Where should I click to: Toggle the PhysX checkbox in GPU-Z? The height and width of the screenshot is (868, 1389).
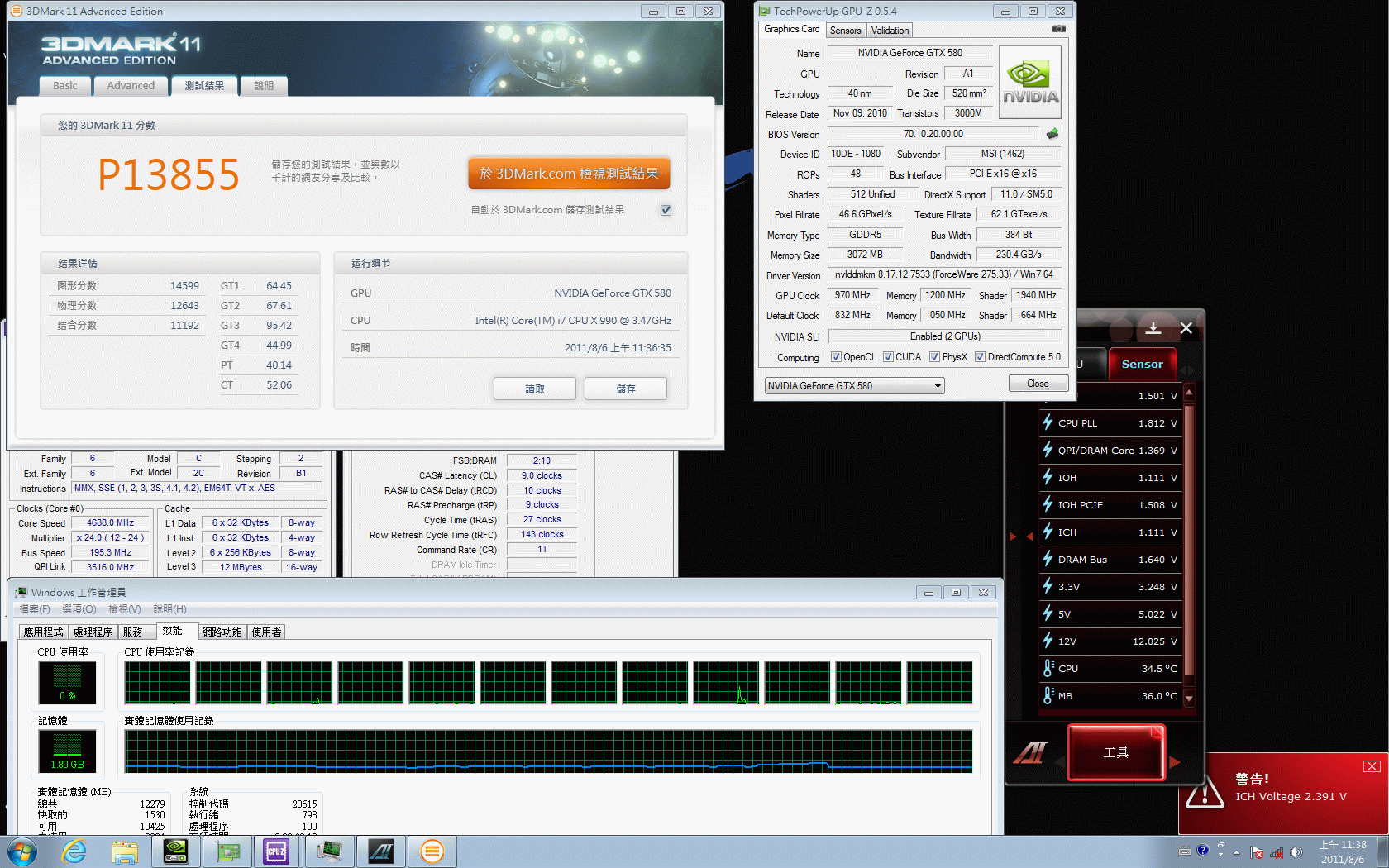tap(934, 357)
